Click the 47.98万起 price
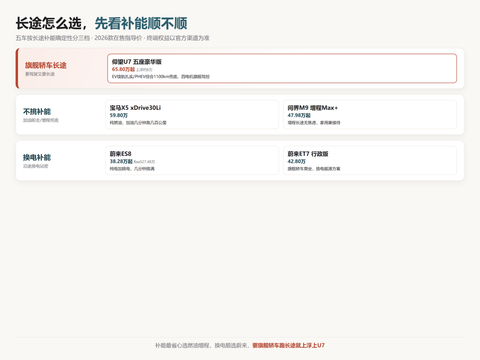The image size is (480, 360). pos(299,115)
